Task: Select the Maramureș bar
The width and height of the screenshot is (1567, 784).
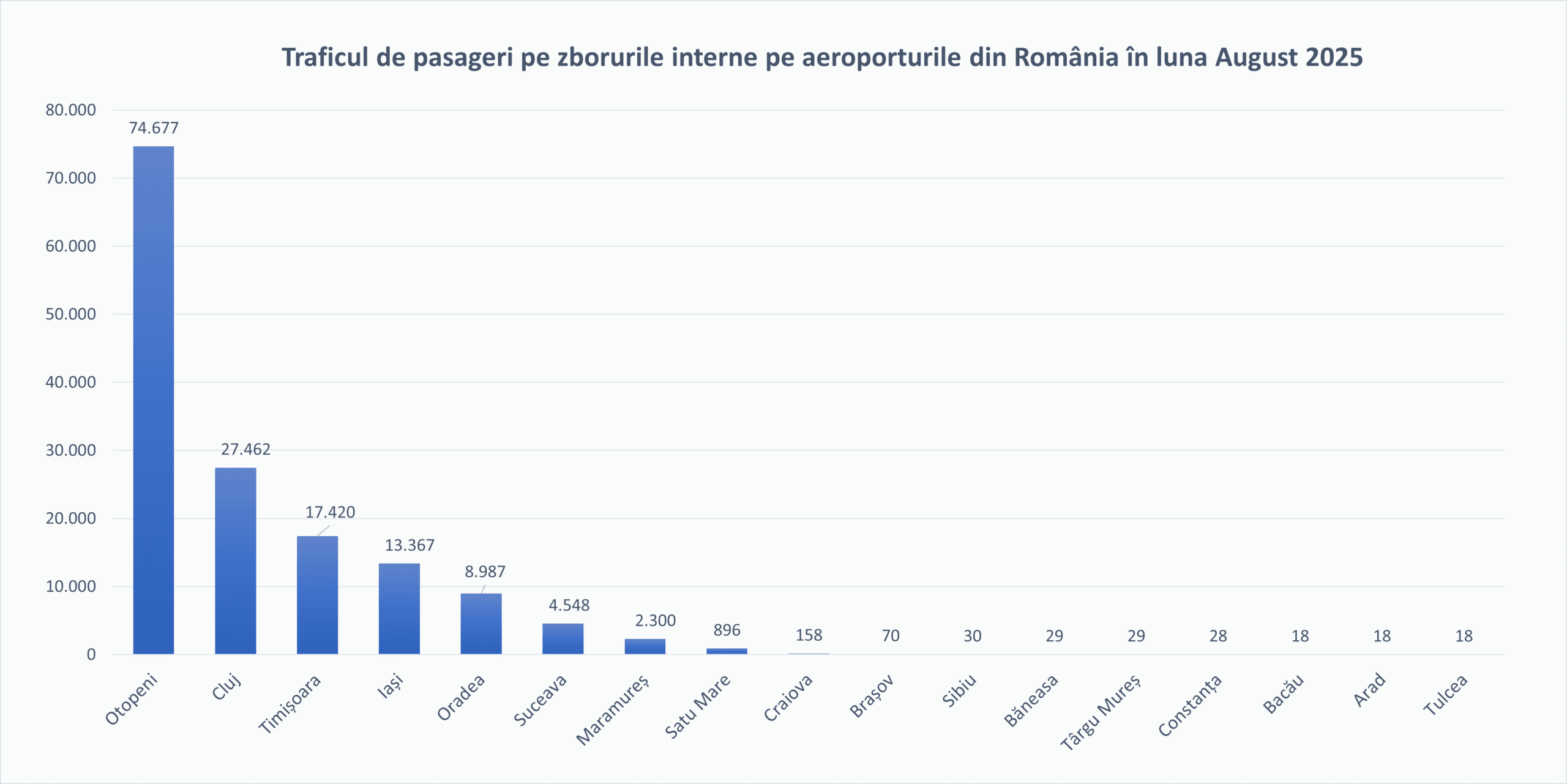Action: pos(645,646)
